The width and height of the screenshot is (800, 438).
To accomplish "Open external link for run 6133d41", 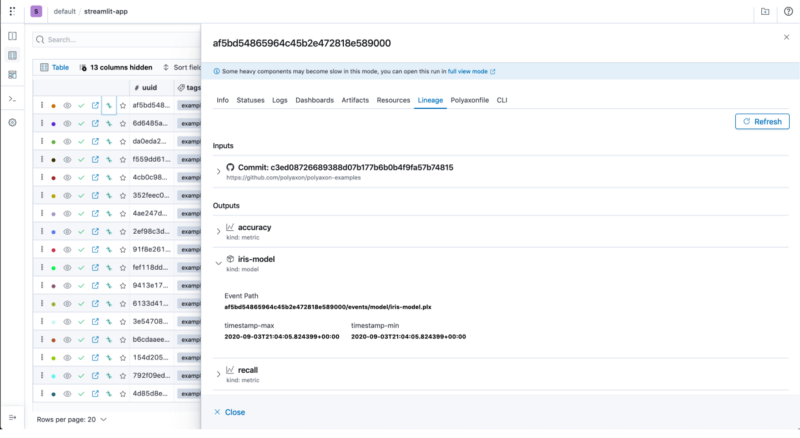I will pos(95,304).
